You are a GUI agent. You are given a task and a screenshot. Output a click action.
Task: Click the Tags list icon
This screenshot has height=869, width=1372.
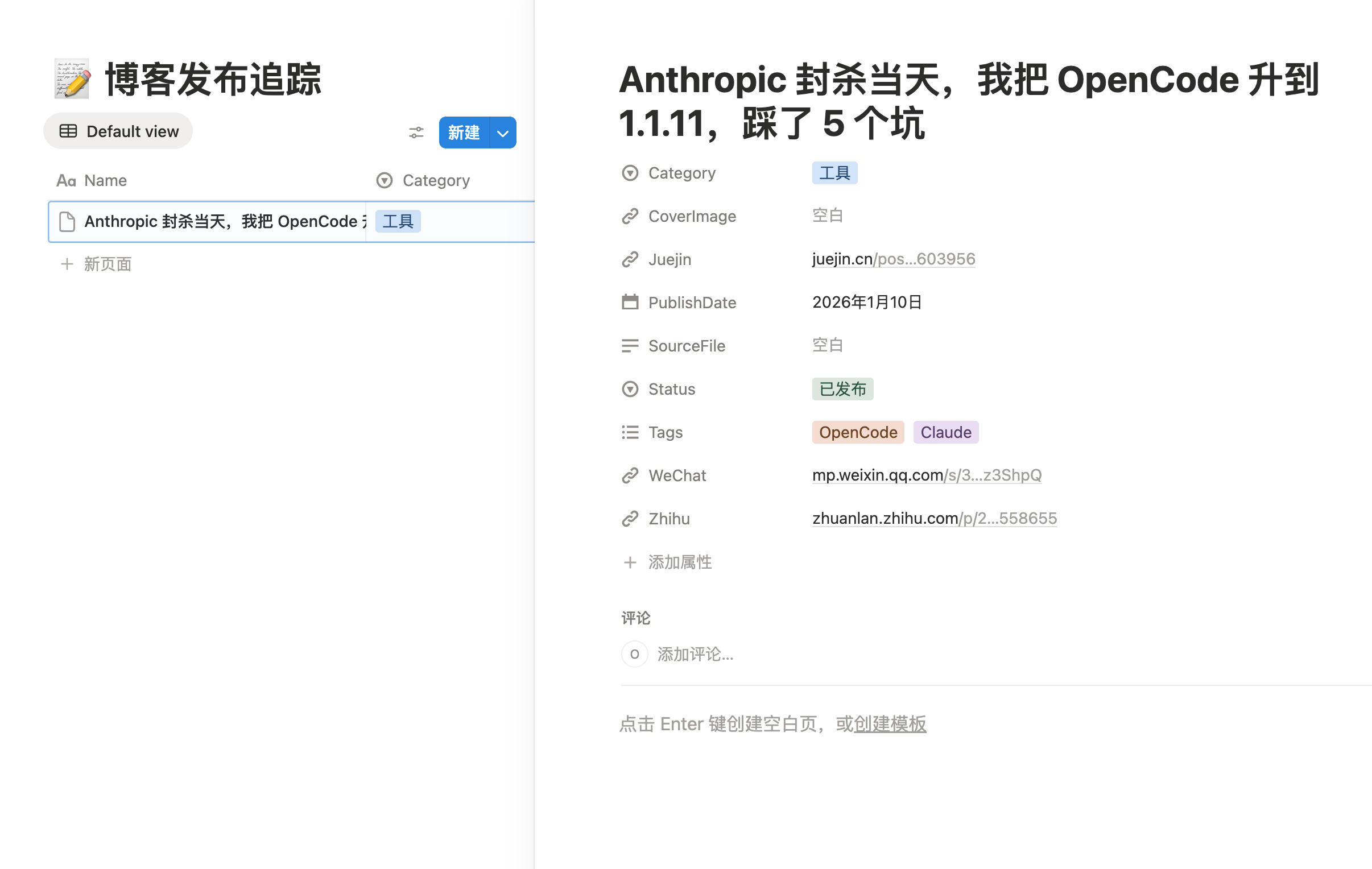click(630, 432)
